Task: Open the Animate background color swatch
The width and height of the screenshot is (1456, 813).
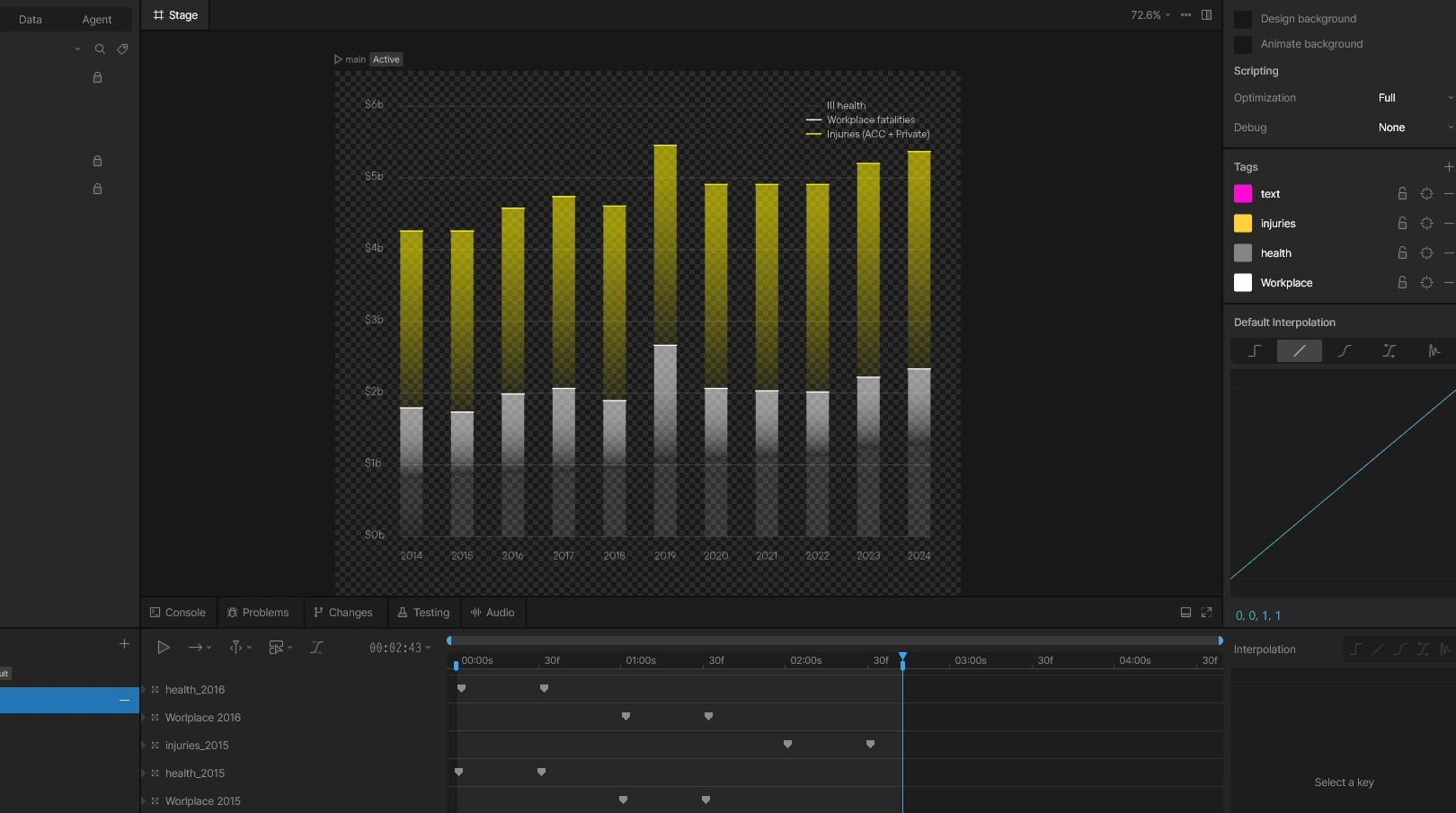Action: 1243,44
